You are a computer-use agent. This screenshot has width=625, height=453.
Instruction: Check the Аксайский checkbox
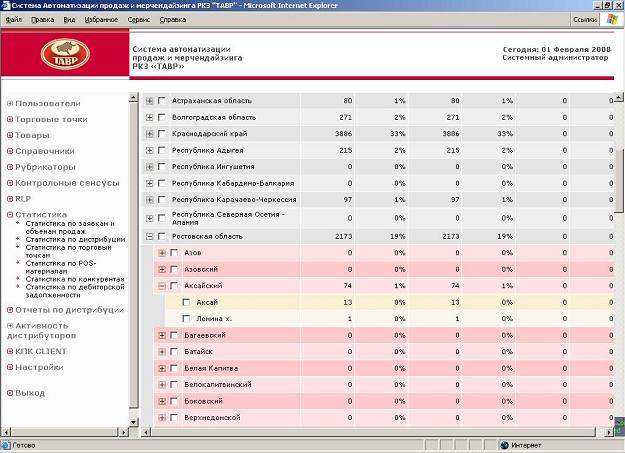(x=174, y=286)
